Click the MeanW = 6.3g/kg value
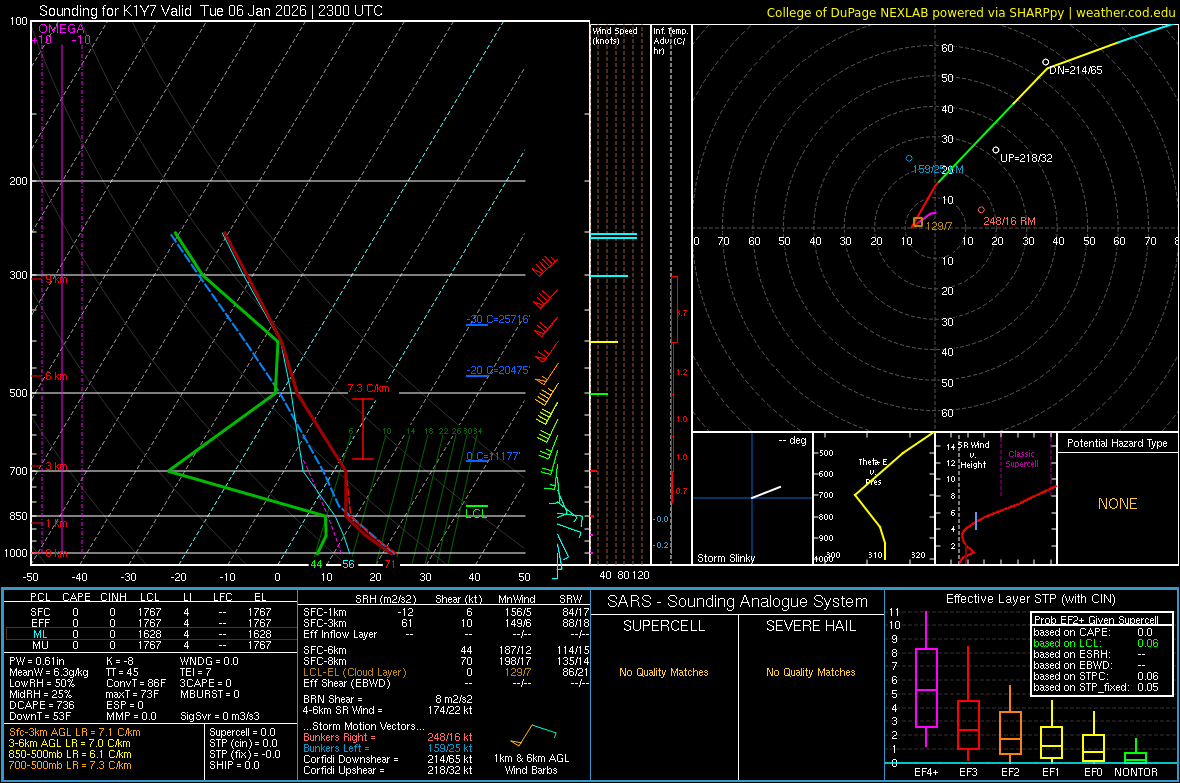This screenshot has height=783, width=1180. tap(49, 672)
